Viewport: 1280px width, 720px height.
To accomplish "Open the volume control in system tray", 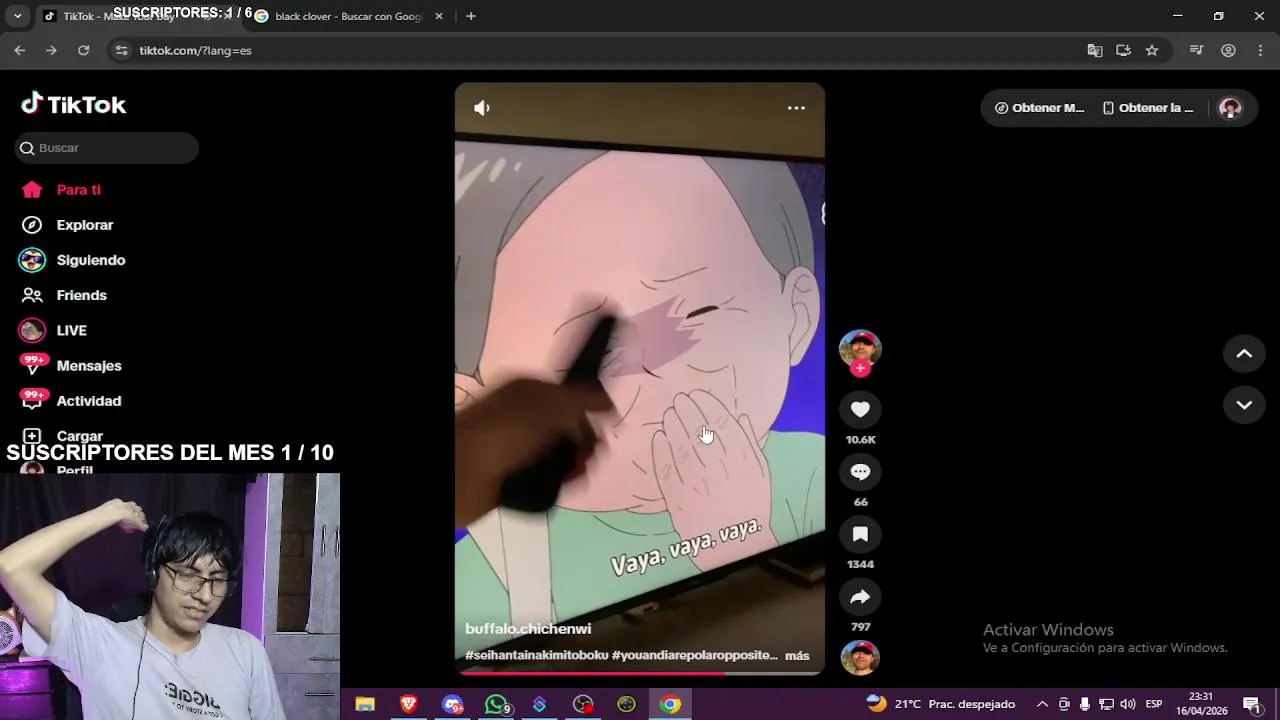I will pos(1128,704).
